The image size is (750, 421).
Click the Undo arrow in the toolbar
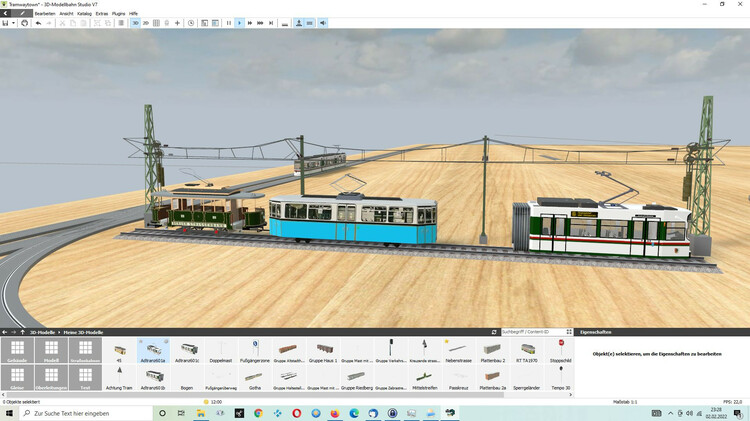pos(38,23)
